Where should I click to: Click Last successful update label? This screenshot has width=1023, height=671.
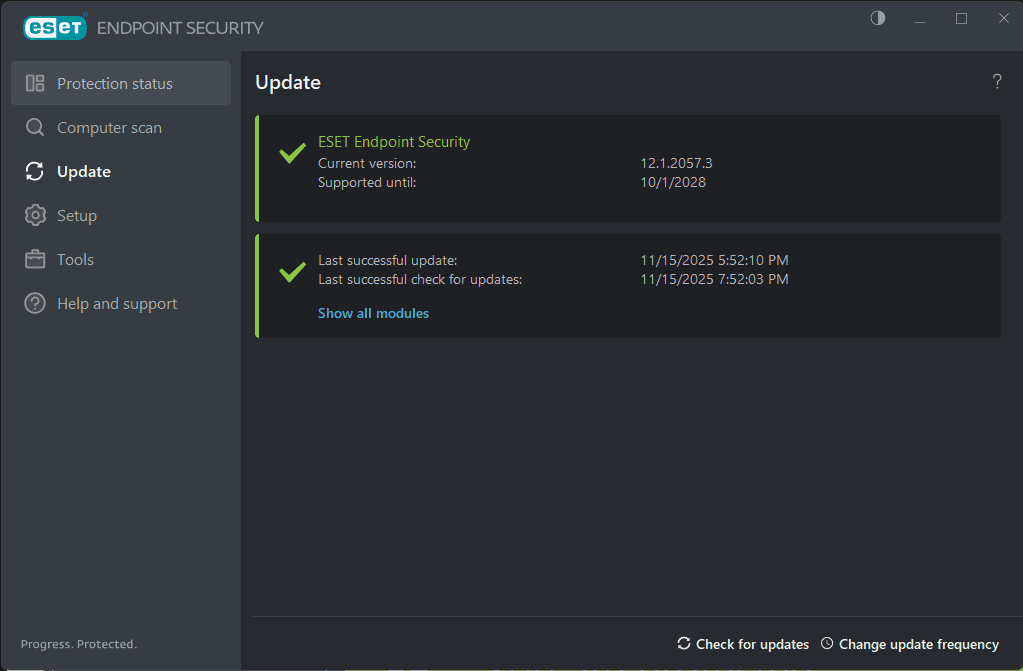coord(388,260)
